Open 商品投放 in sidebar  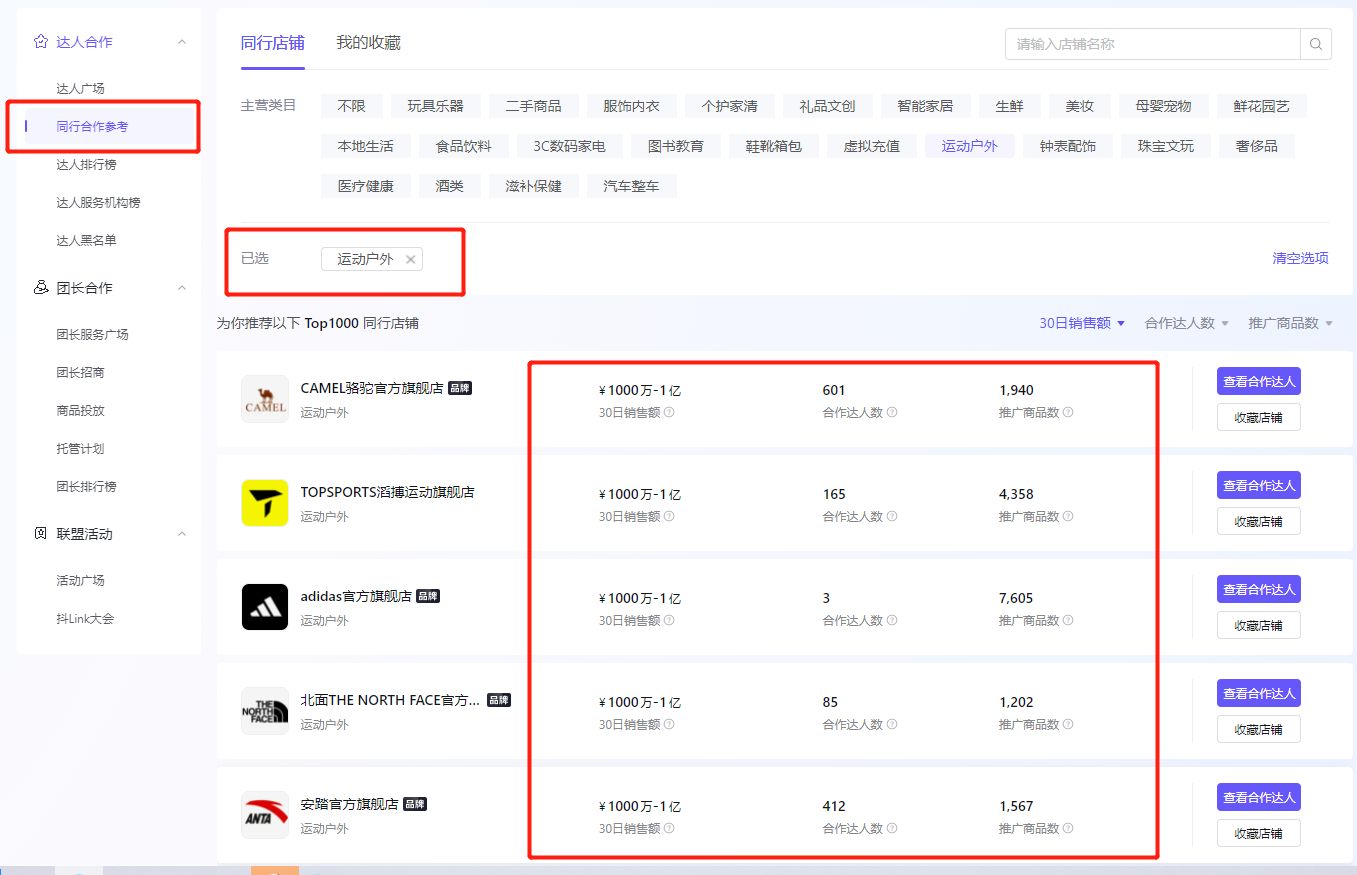(81, 410)
